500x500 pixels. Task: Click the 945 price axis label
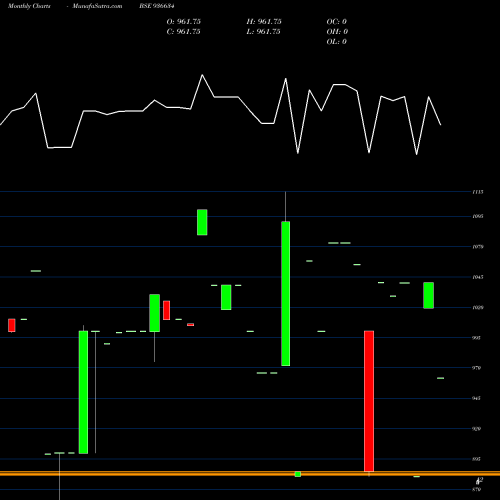(477, 398)
